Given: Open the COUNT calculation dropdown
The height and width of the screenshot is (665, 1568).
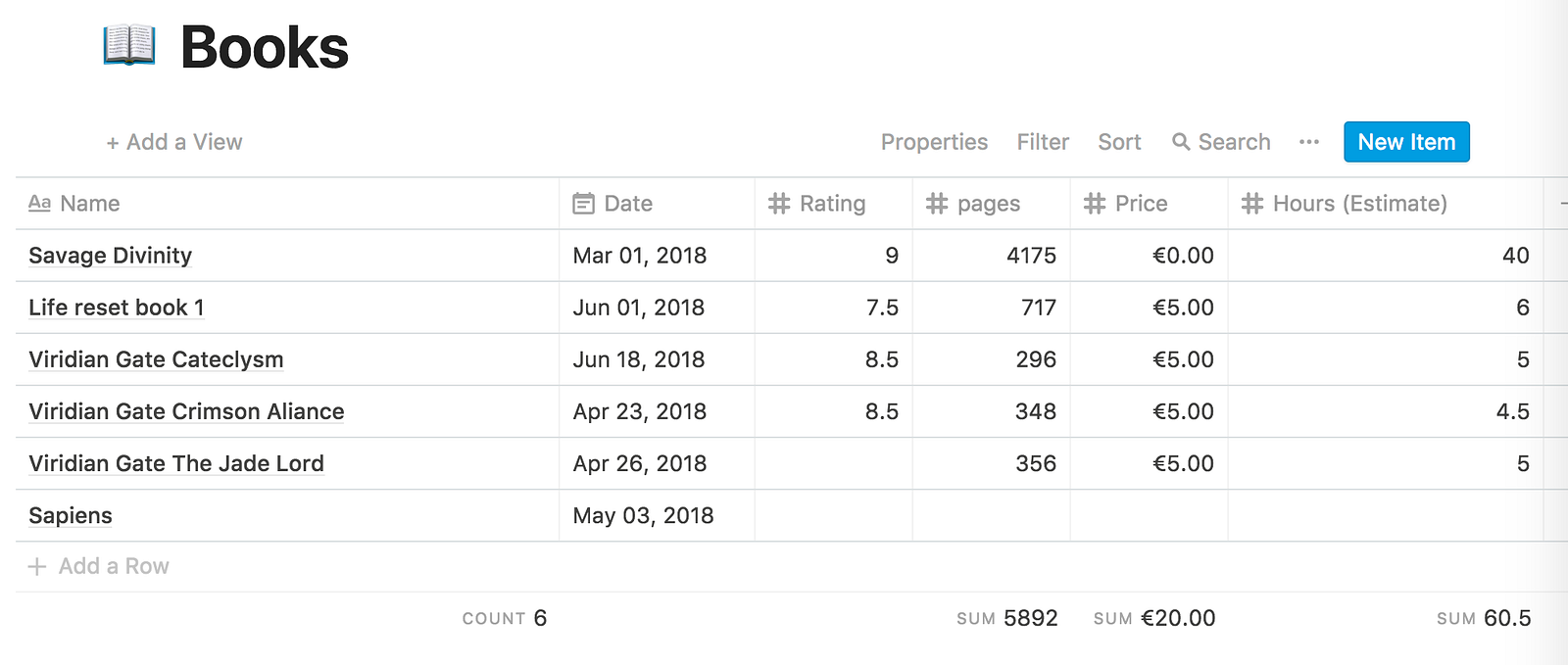Looking at the screenshot, I should (x=504, y=619).
